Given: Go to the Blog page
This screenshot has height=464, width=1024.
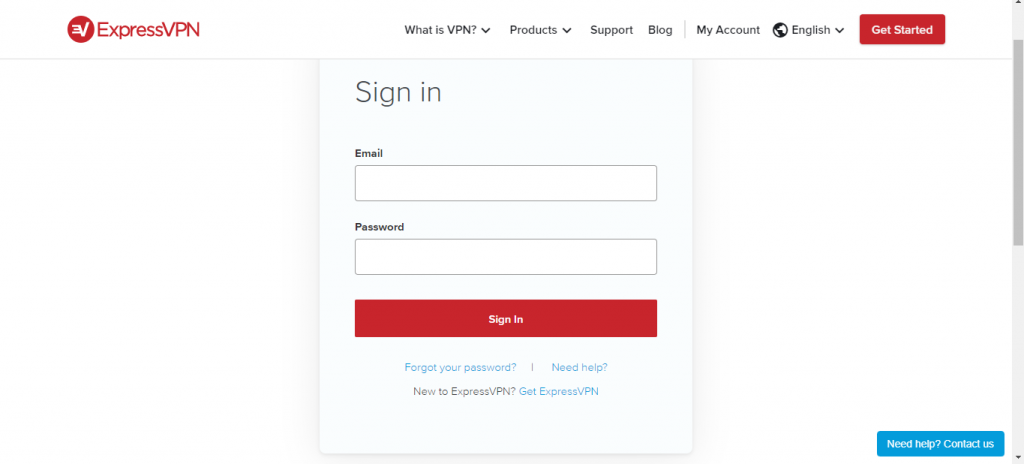Looking at the screenshot, I should (x=660, y=30).
